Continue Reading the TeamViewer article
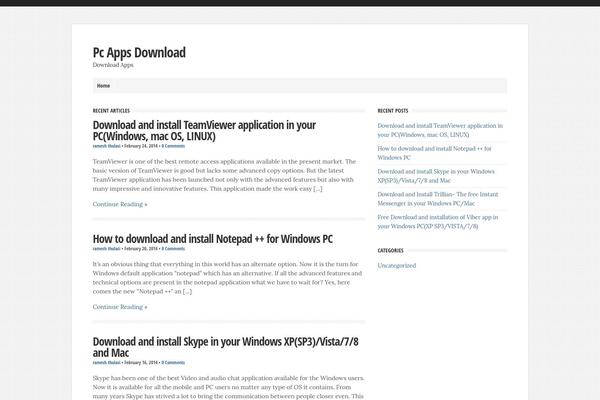 point(120,204)
